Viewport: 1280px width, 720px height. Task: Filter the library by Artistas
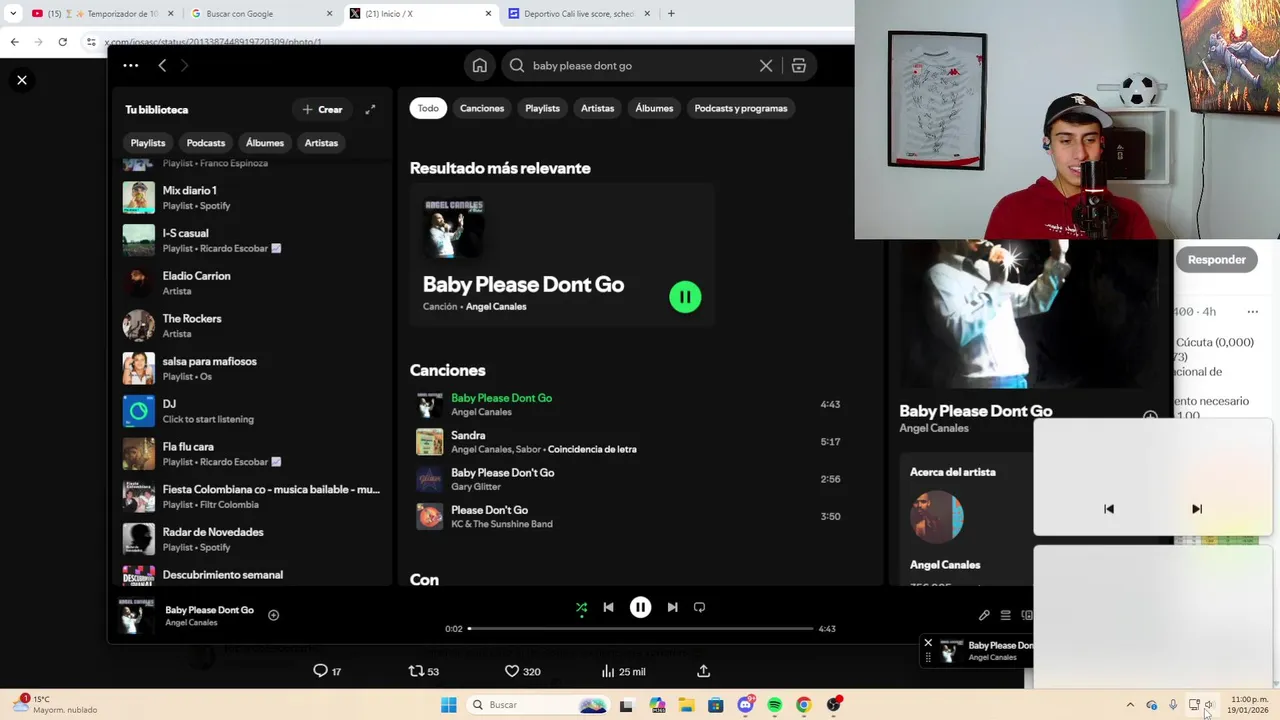(x=321, y=143)
